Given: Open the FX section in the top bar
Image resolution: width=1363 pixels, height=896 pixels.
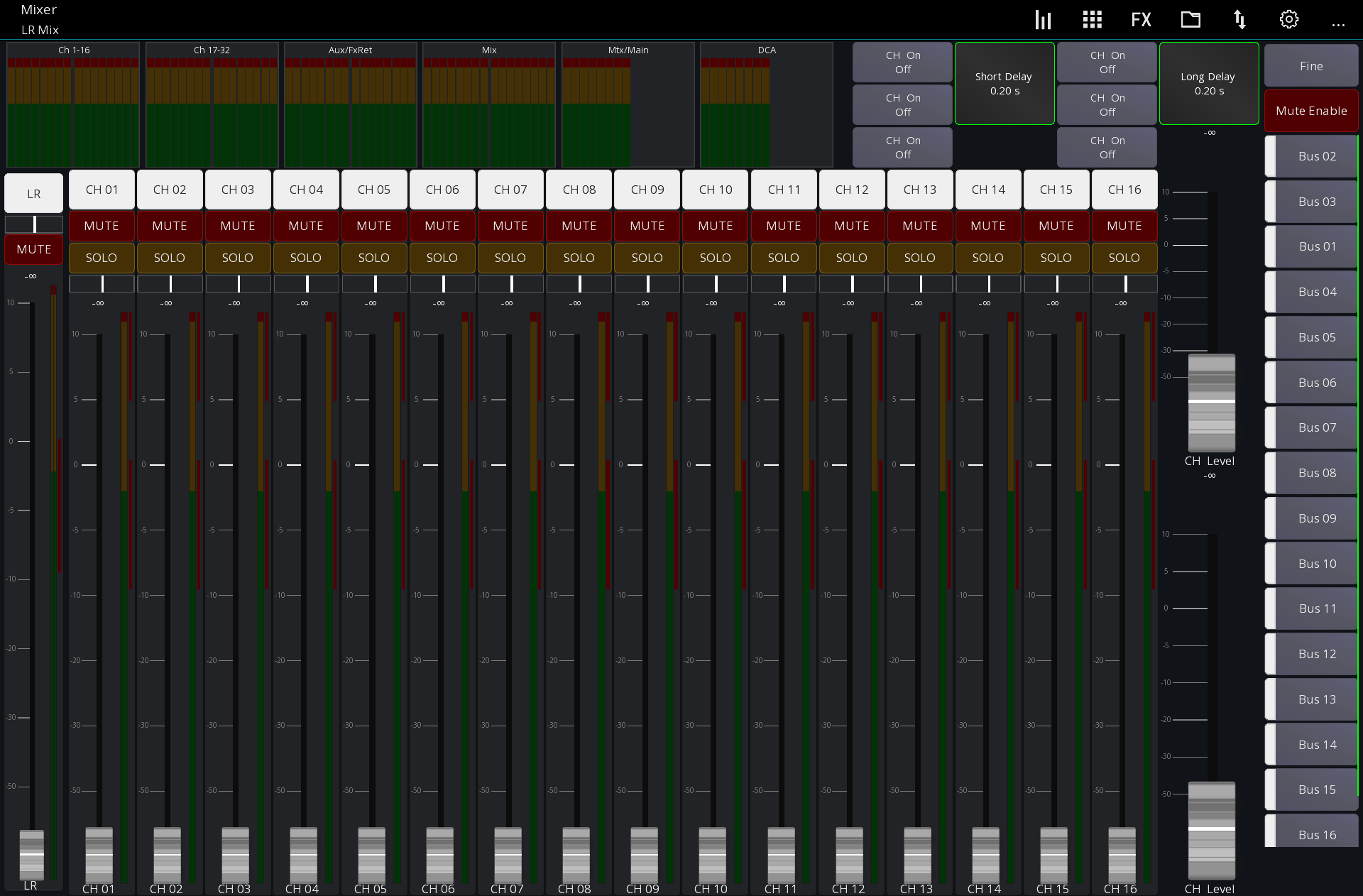Looking at the screenshot, I should [1141, 19].
